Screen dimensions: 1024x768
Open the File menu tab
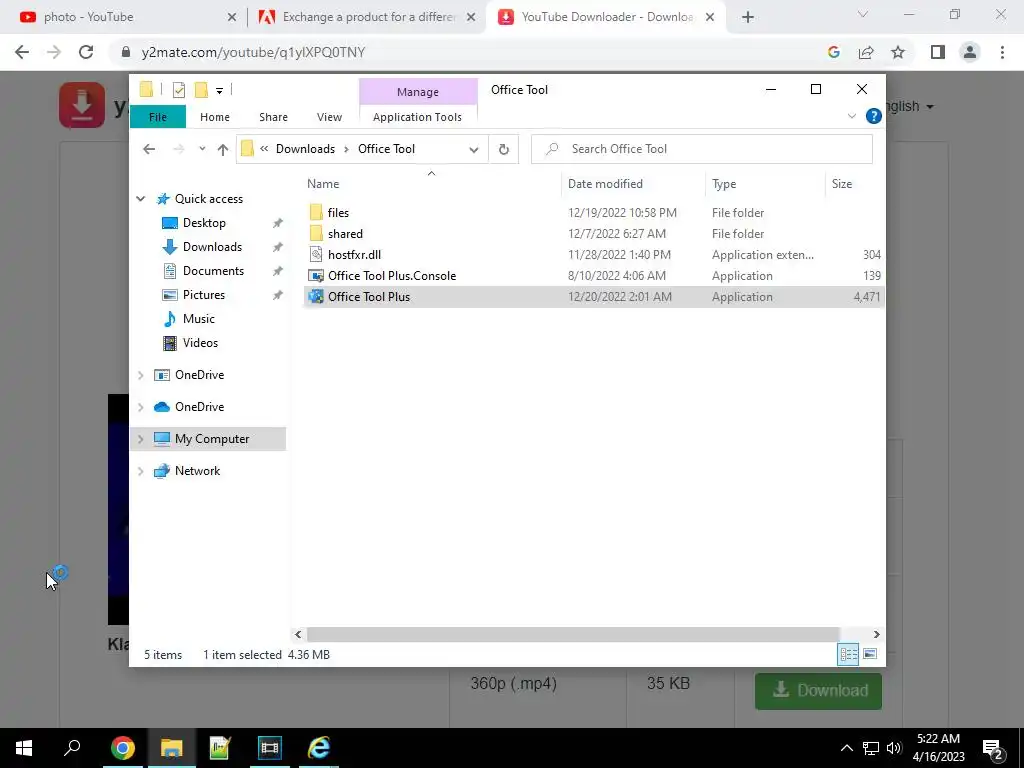(x=158, y=117)
